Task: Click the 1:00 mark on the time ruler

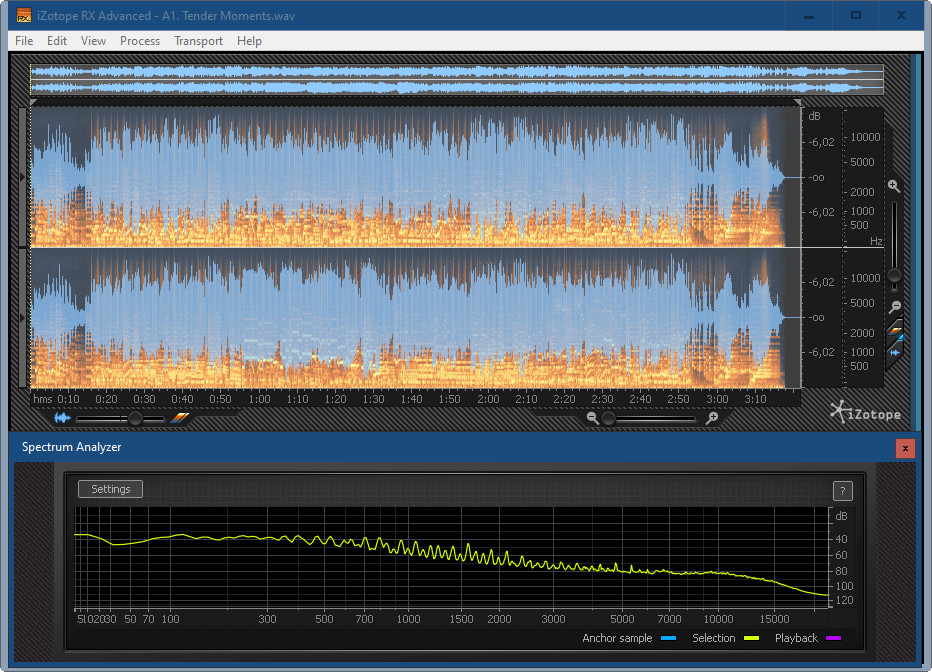Action: click(259, 399)
